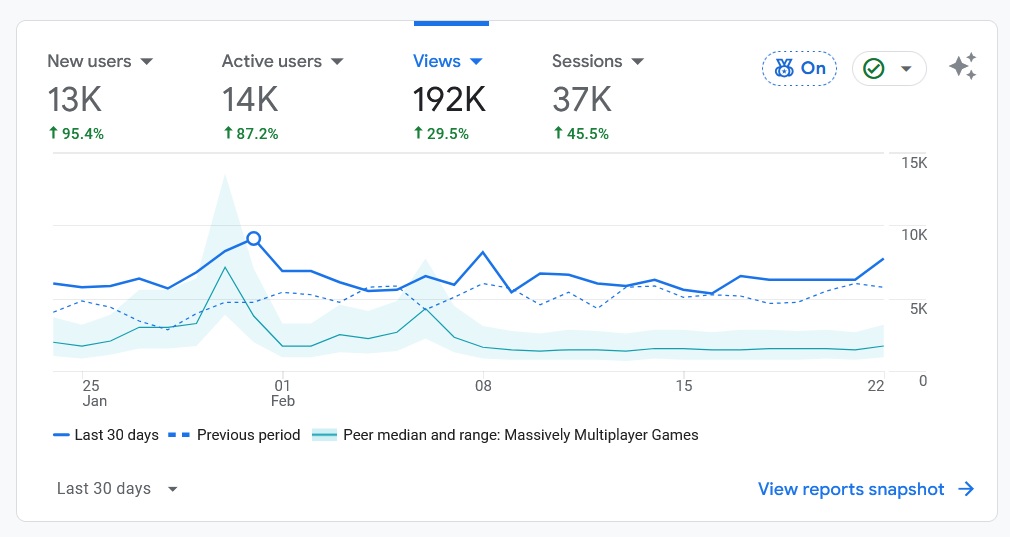Toggle the benchmarking On switch
The width and height of the screenshot is (1010, 537).
tap(799, 68)
